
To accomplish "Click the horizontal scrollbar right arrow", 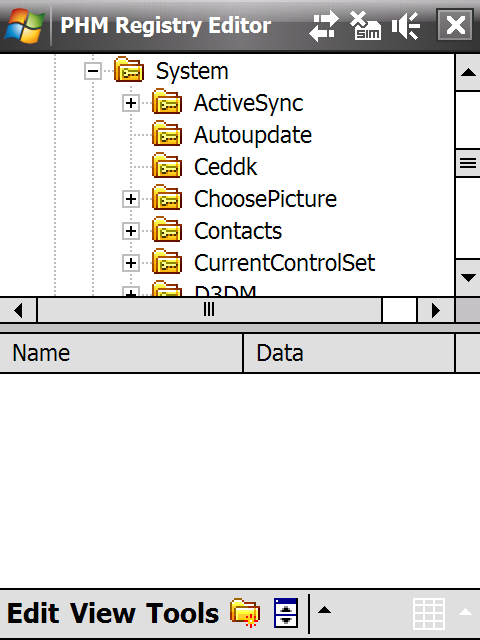I will pyautogui.click(x=436, y=311).
